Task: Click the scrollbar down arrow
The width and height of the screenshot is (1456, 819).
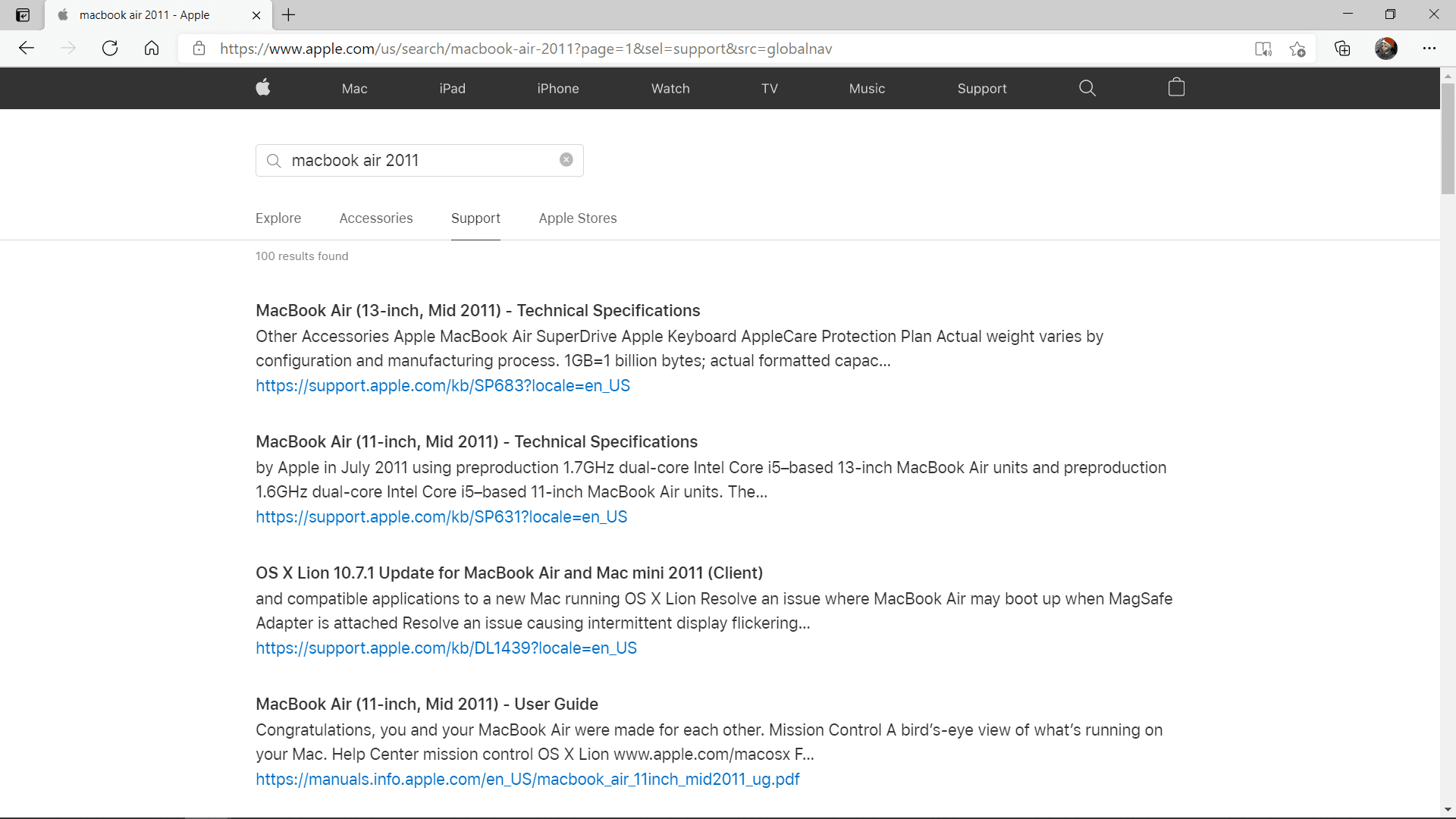Action: point(1448,810)
